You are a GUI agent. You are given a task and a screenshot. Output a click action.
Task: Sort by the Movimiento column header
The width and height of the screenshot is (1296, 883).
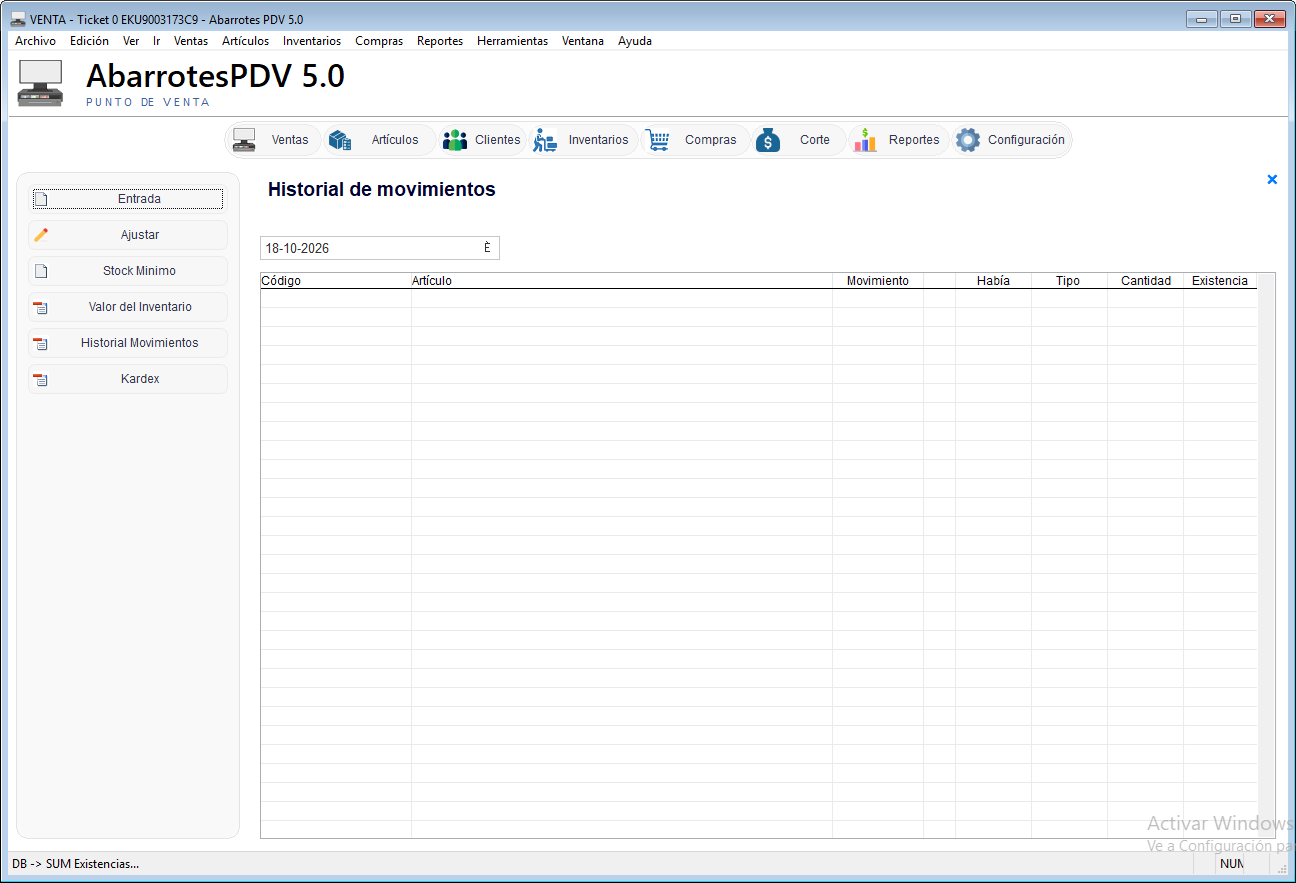pos(878,281)
